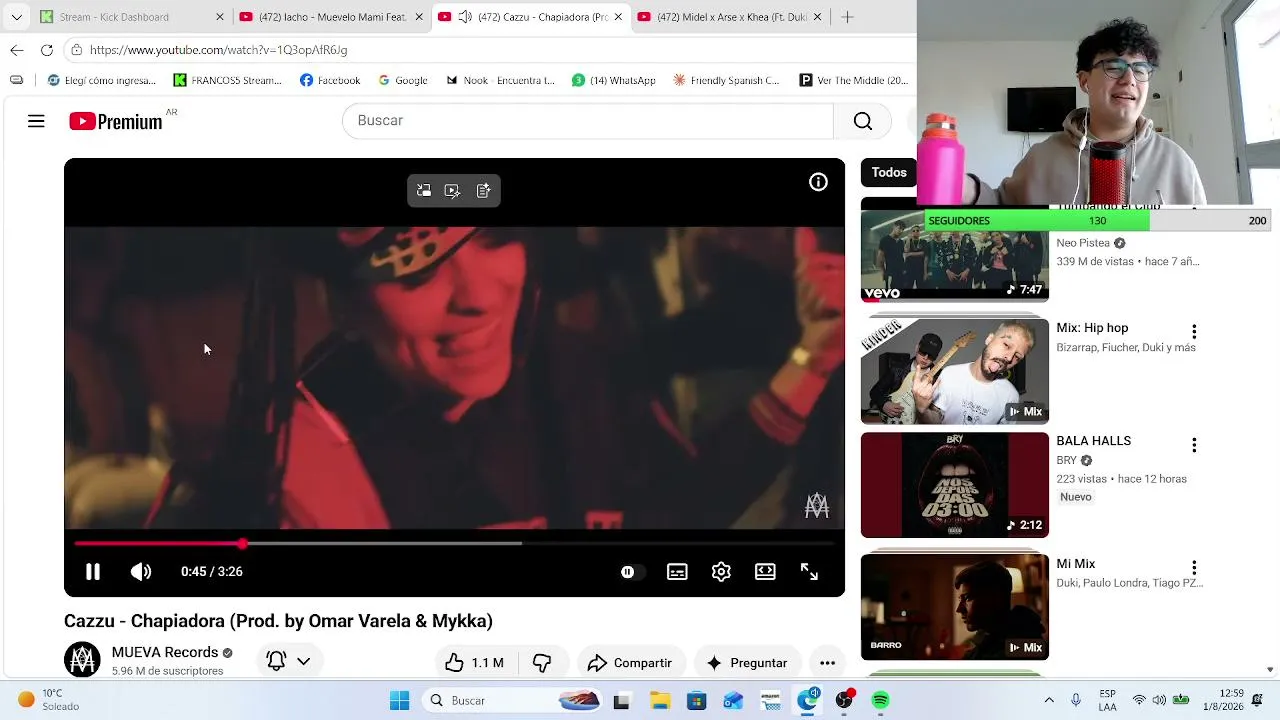This screenshot has height=720, width=1280.
Task: Open the YouTube guide hamburger menu
Action: pyautogui.click(x=36, y=121)
